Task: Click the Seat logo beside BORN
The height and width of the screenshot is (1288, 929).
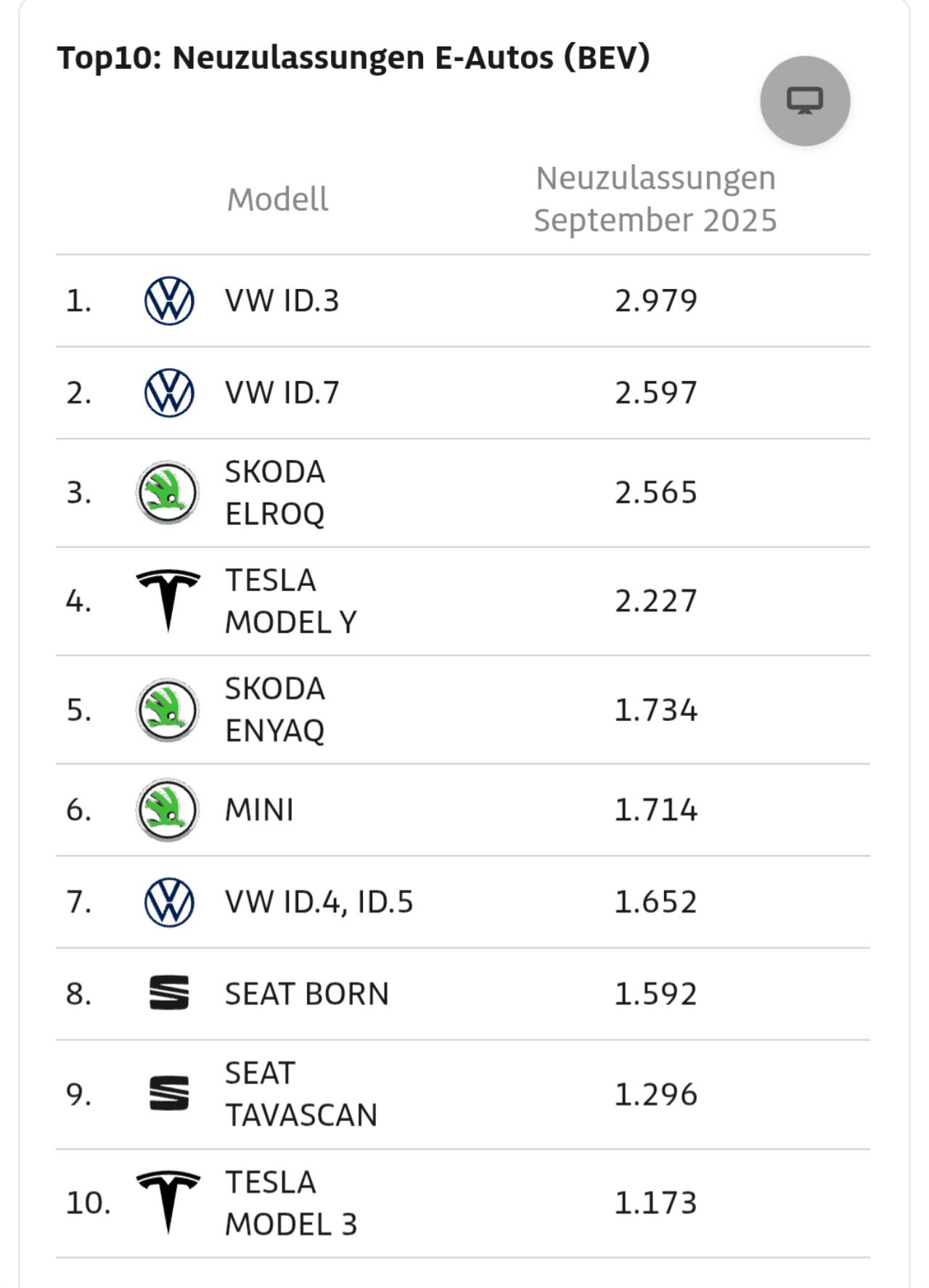Action: (x=169, y=993)
